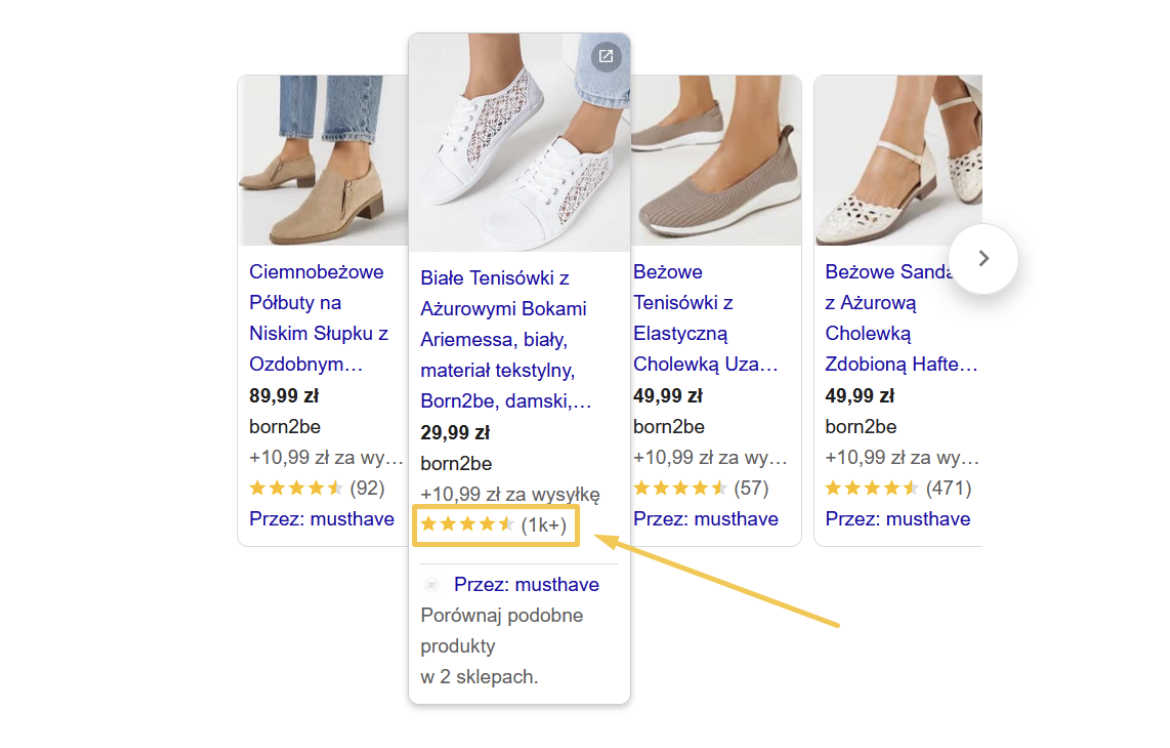Open Ciemnobeżowe Półbuty product title link
Image resolution: width=1170 pixels, height=748 pixels.
pos(319,318)
